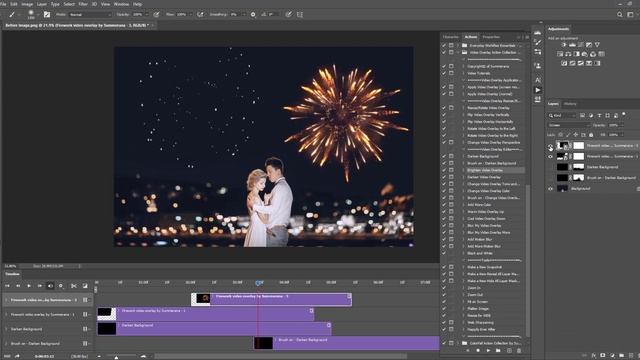Open the brush Mode dropdown in options bar
This screenshot has height=360, width=640.
tap(89, 14)
